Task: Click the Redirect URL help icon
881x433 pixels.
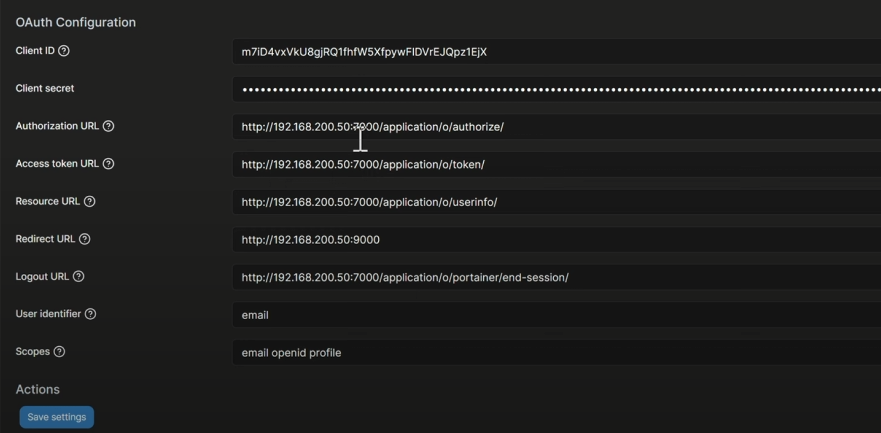Action: (84, 239)
